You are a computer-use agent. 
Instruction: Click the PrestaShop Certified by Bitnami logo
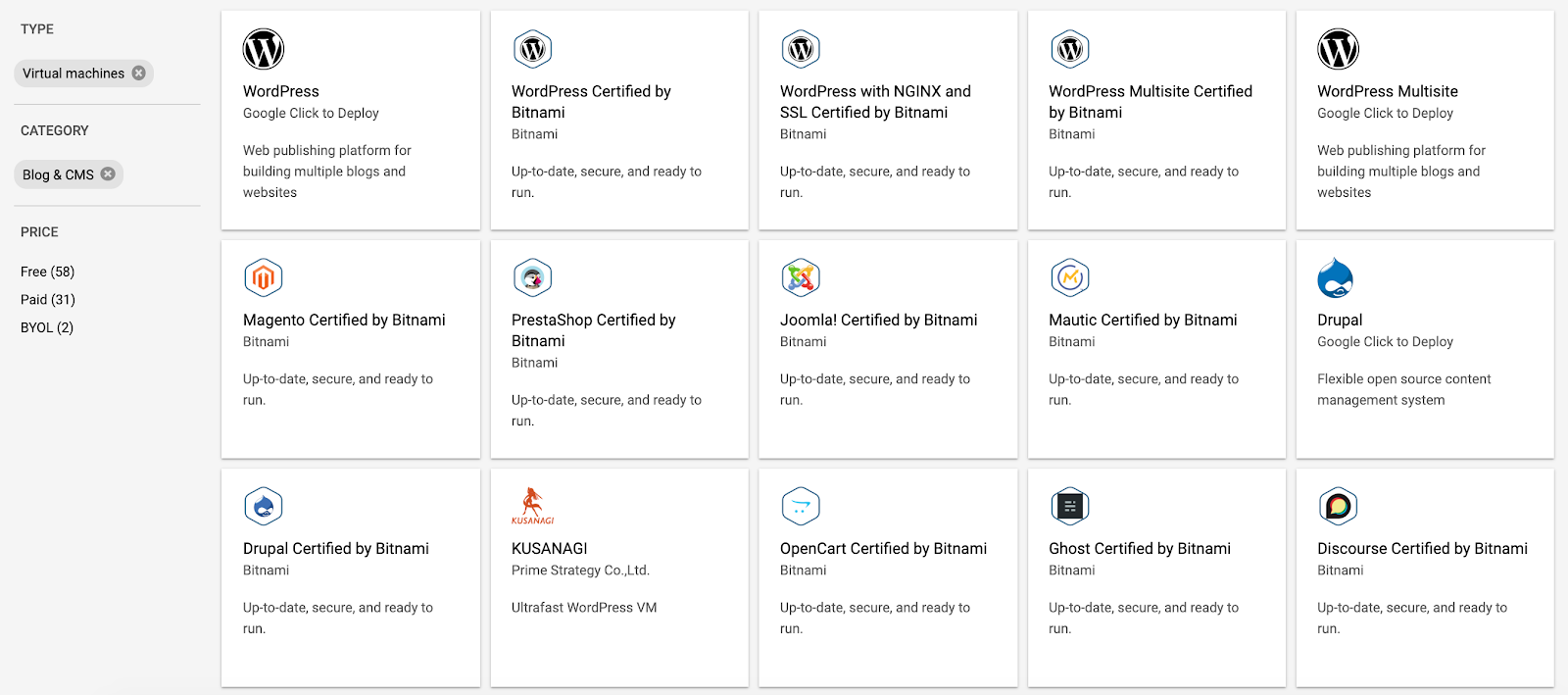tap(532, 278)
